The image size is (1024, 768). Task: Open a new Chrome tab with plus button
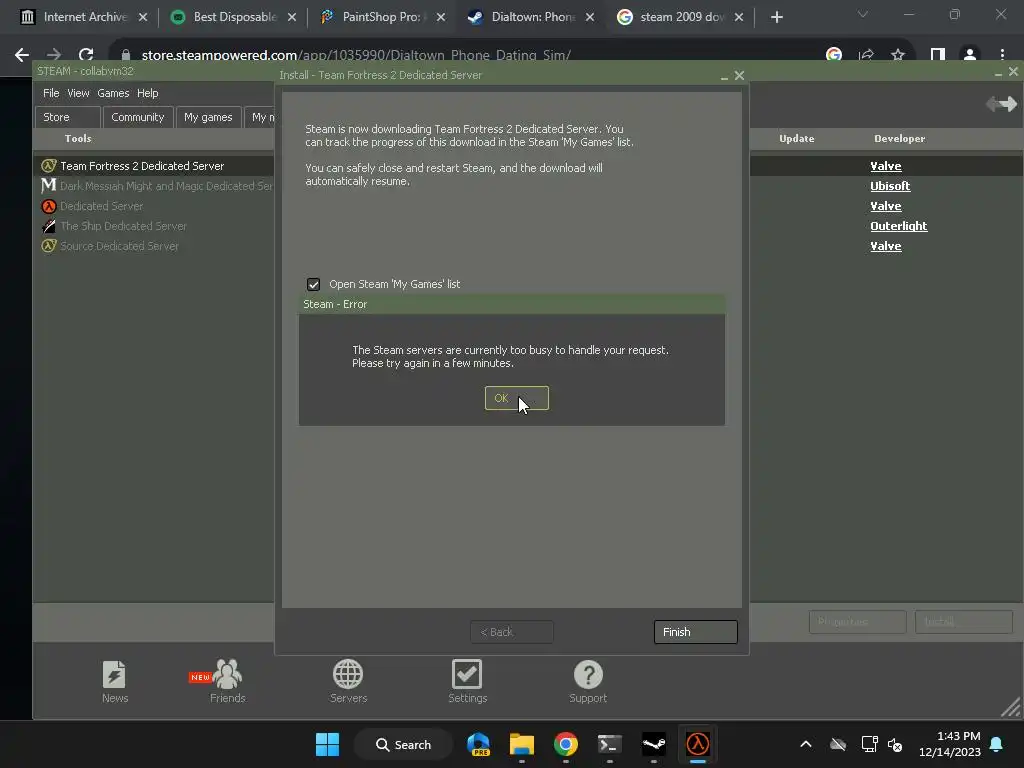point(776,17)
